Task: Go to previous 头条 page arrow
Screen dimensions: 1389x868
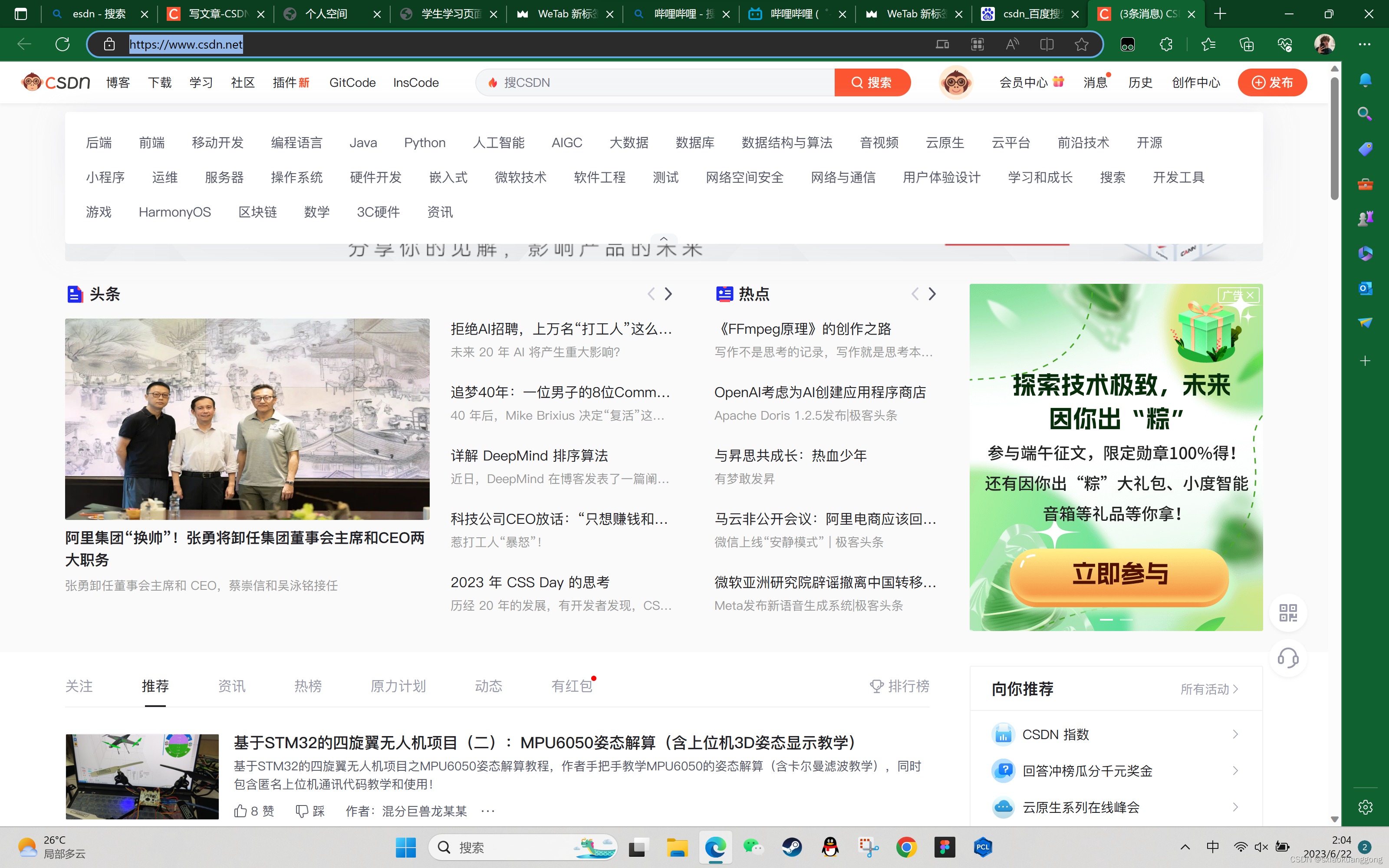Action: 651,294
